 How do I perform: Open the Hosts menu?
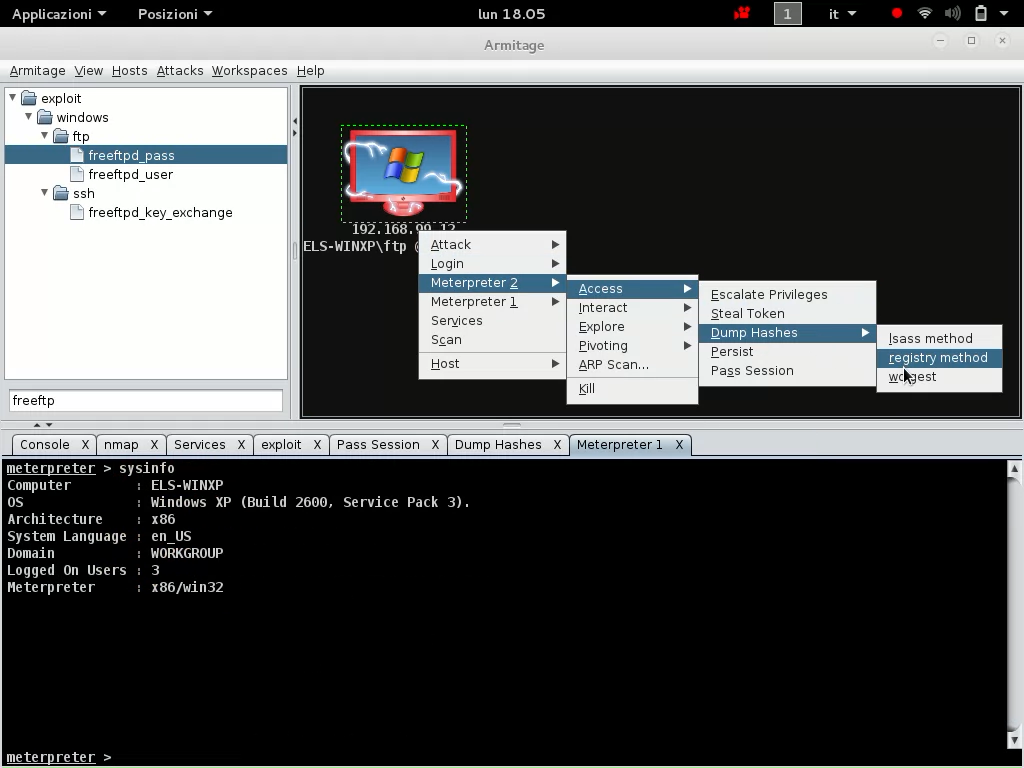click(129, 71)
